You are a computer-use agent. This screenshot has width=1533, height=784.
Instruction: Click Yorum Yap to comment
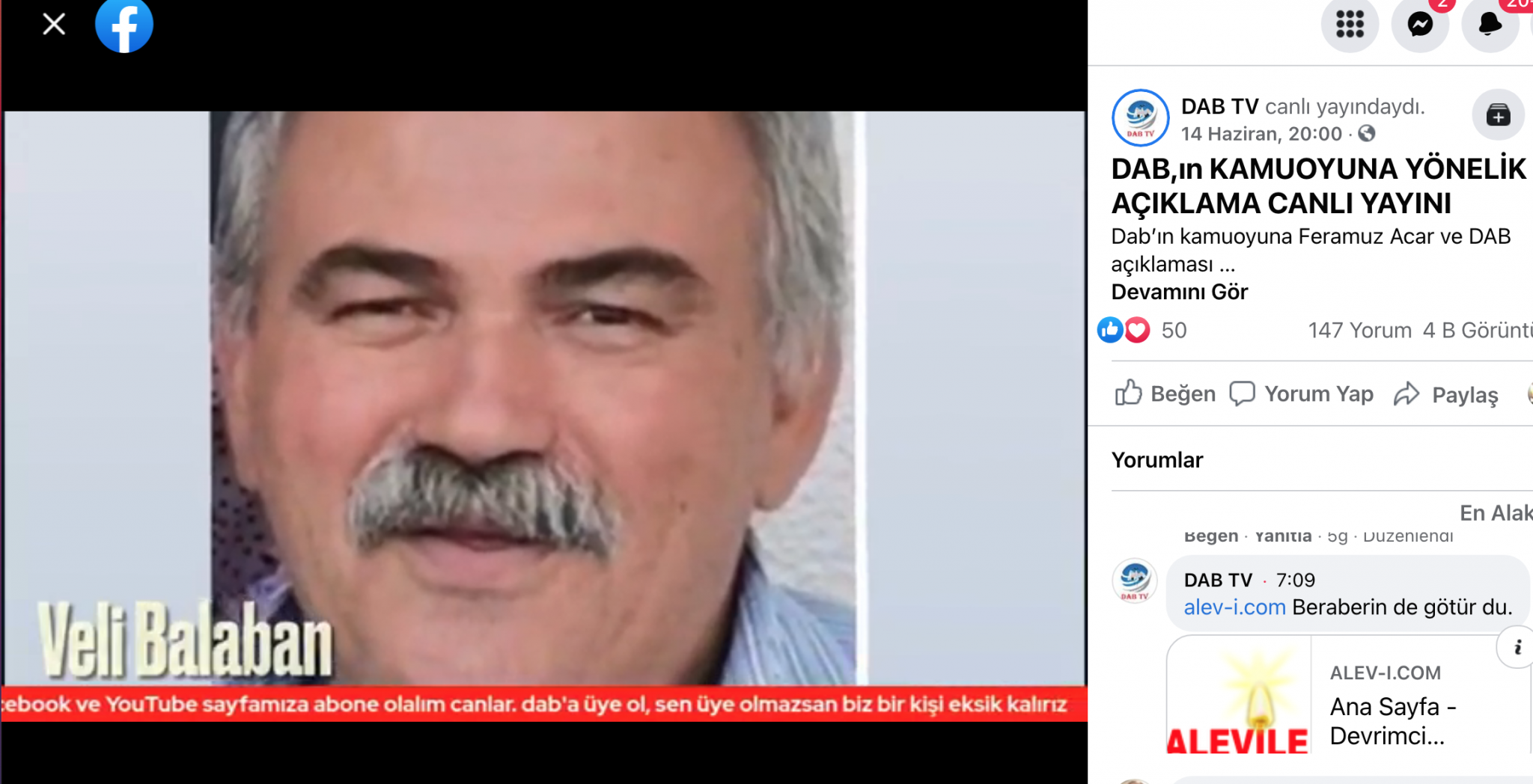[1302, 393]
